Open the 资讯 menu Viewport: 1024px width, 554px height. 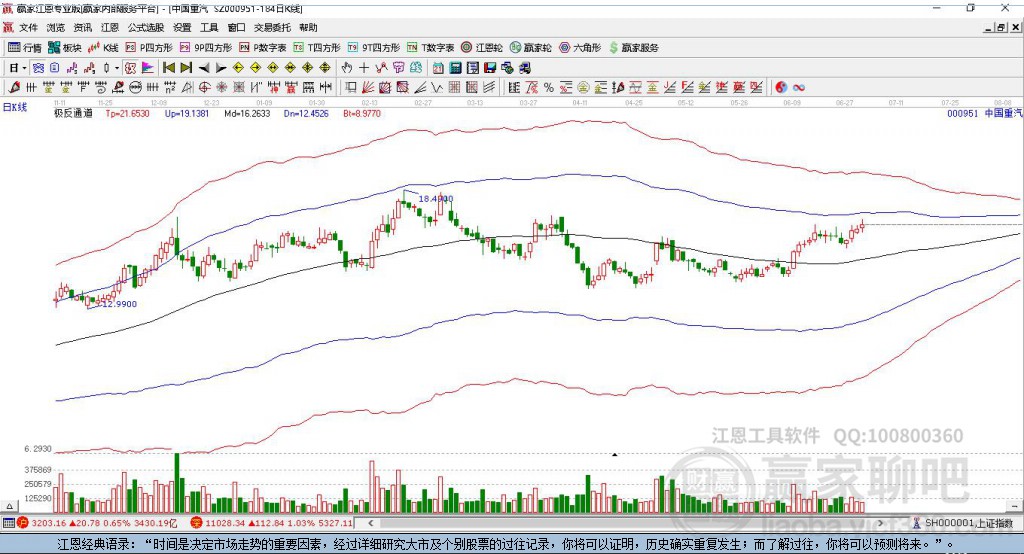tap(82, 27)
